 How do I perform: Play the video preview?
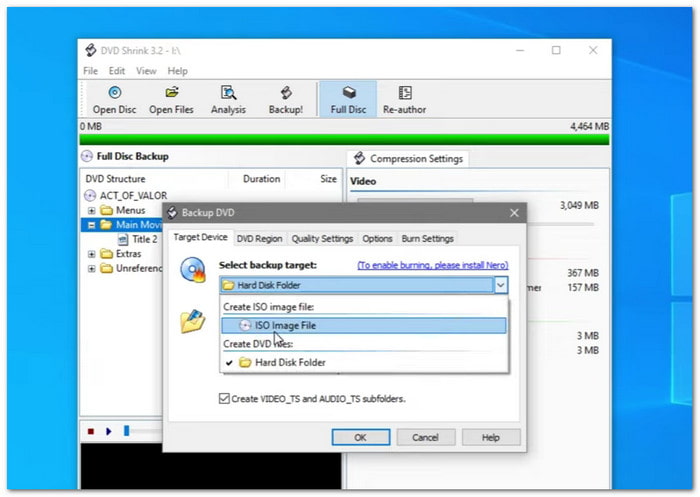tap(108, 431)
